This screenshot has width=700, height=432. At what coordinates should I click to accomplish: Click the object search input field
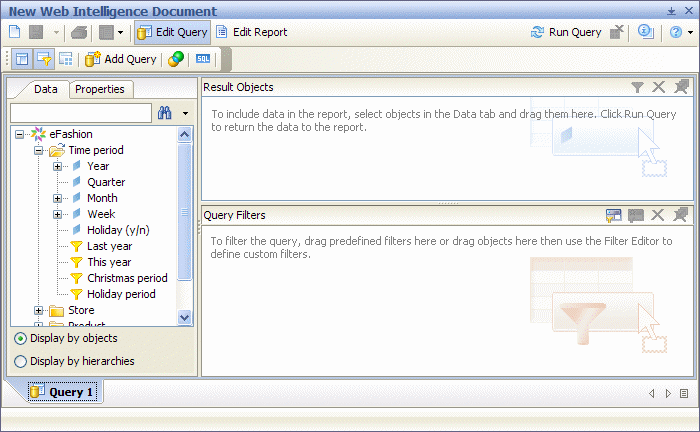click(x=81, y=113)
